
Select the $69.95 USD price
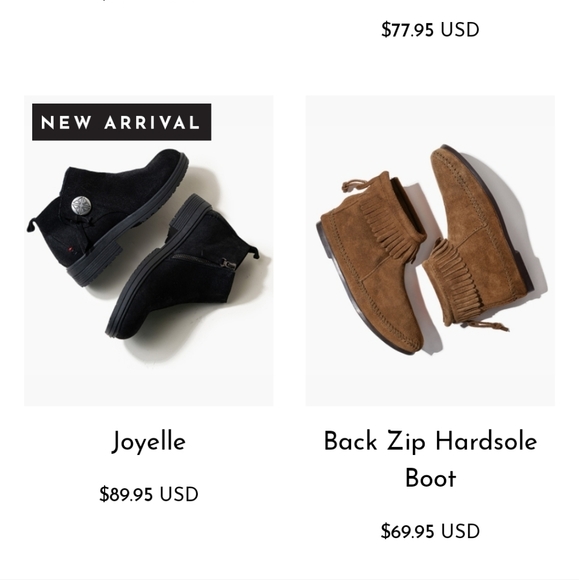(x=430, y=531)
